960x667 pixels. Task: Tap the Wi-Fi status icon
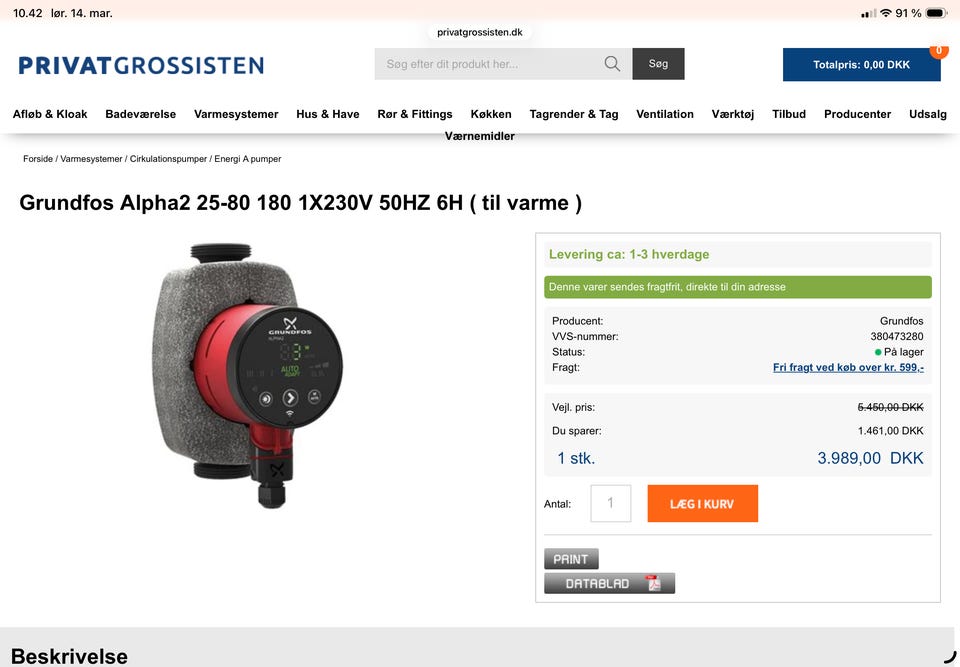click(x=885, y=13)
